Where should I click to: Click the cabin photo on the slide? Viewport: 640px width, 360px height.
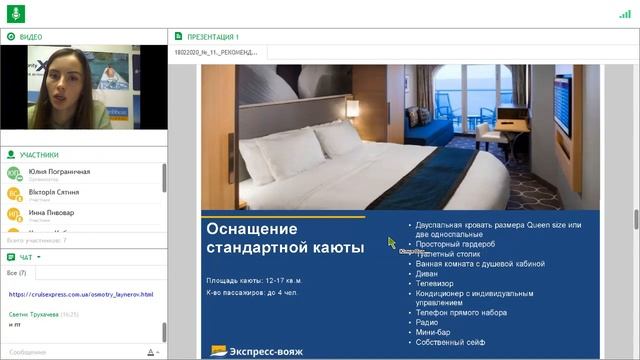[400, 137]
